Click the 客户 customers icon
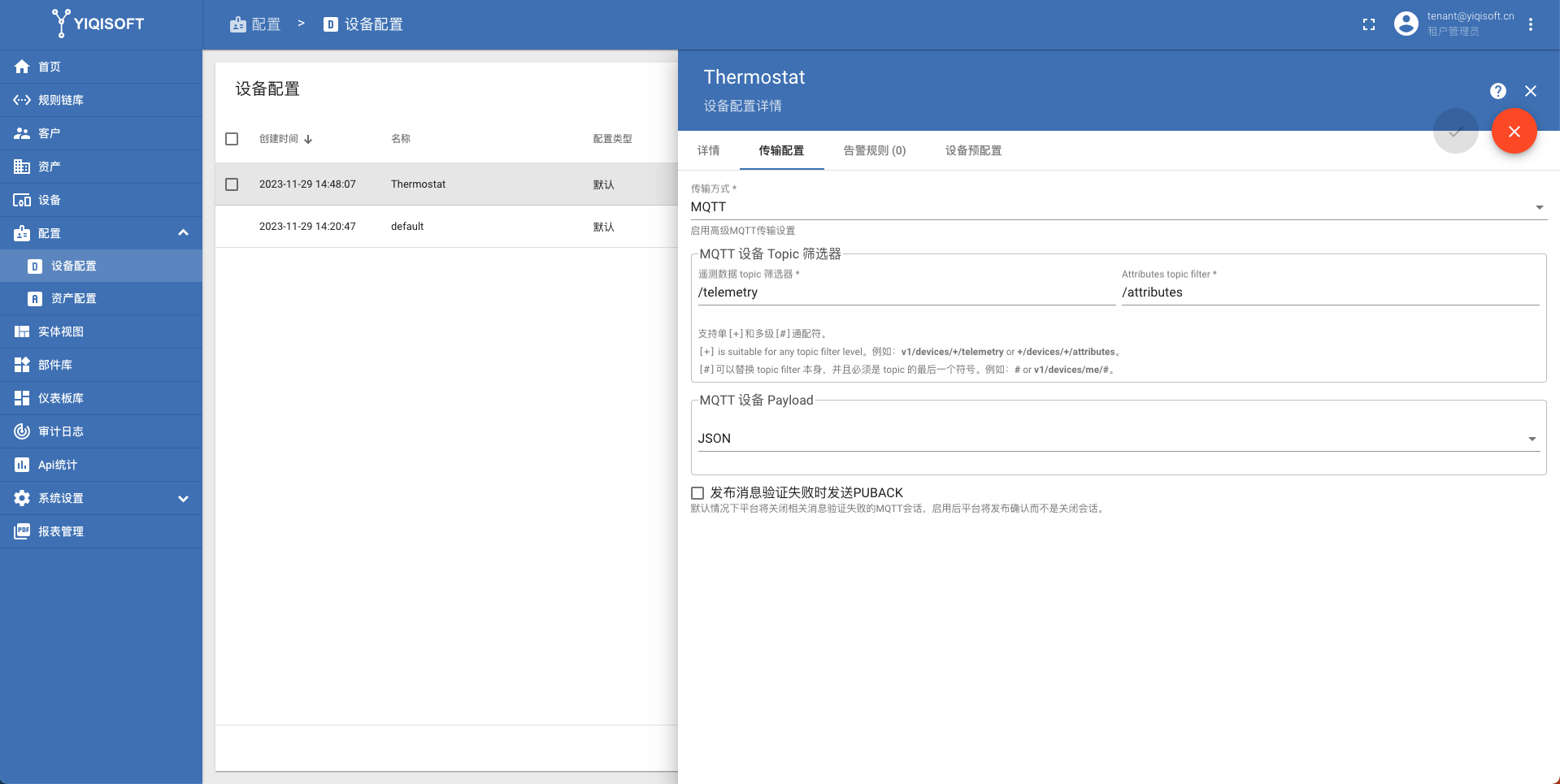Viewport: 1560px width, 784px height. [x=22, y=133]
